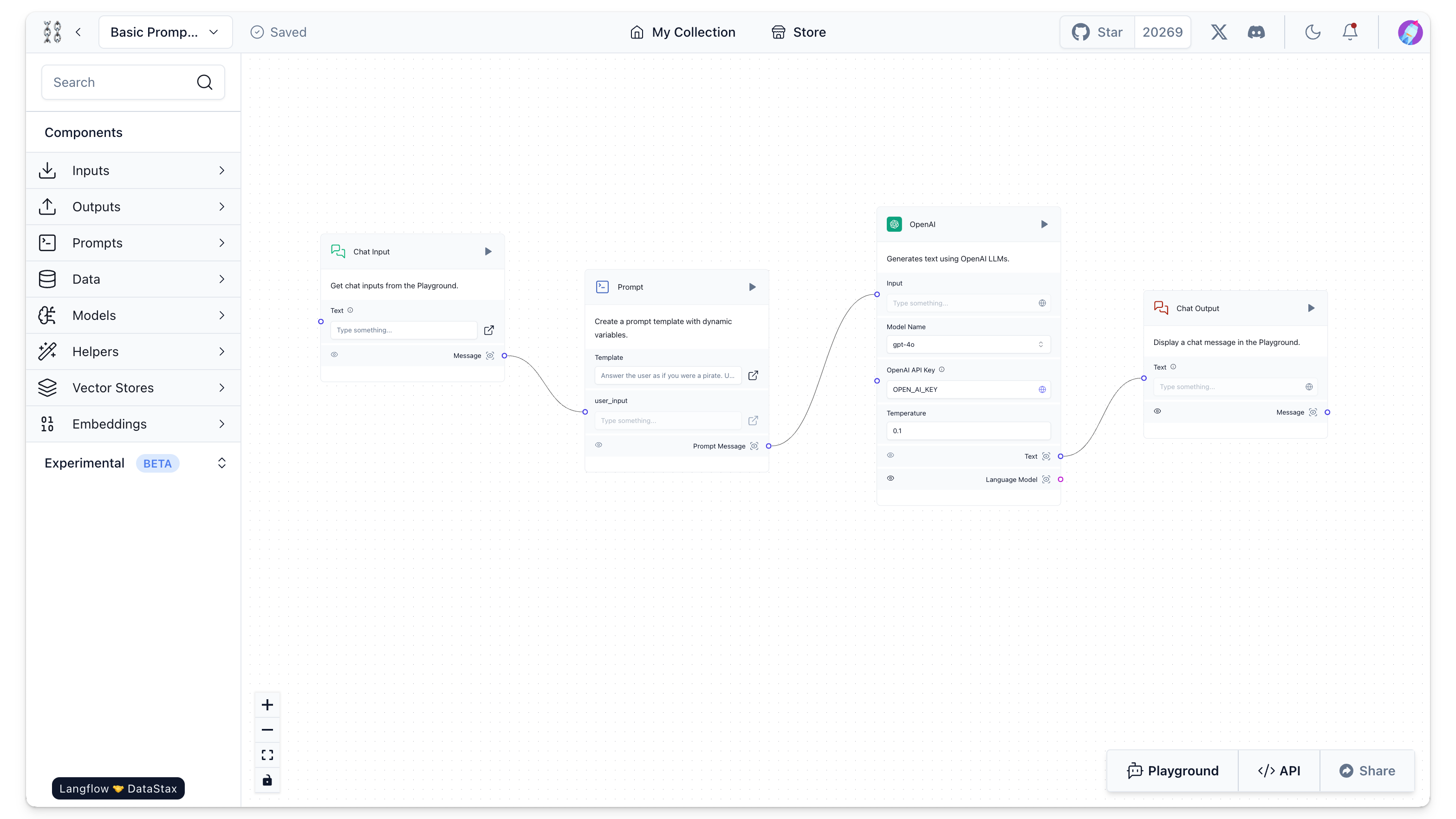Click the Temperature input field
Image resolution: width=1456 pixels, height=819 pixels.
pyautogui.click(x=968, y=431)
